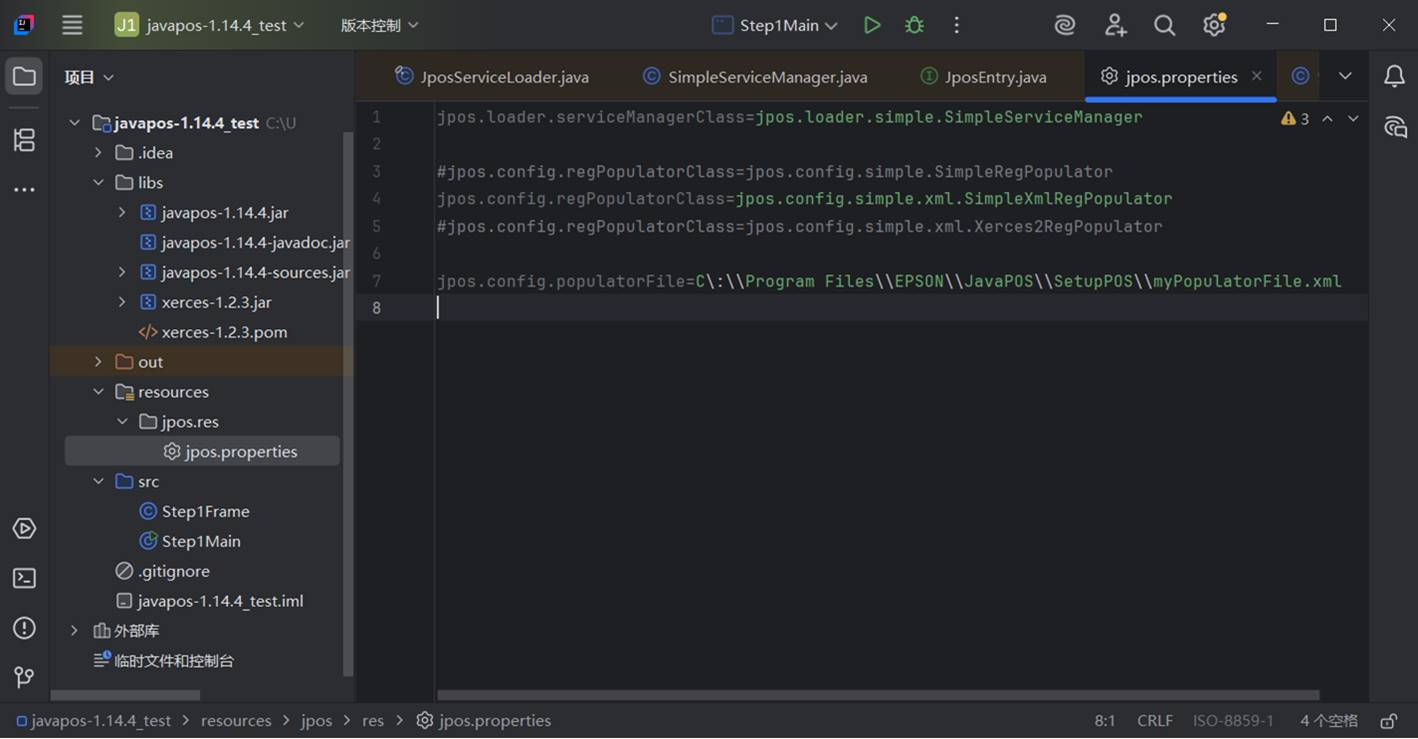Switch to the SimpleServiceManager.java tab
1418x739 pixels.
(x=755, y=76)
